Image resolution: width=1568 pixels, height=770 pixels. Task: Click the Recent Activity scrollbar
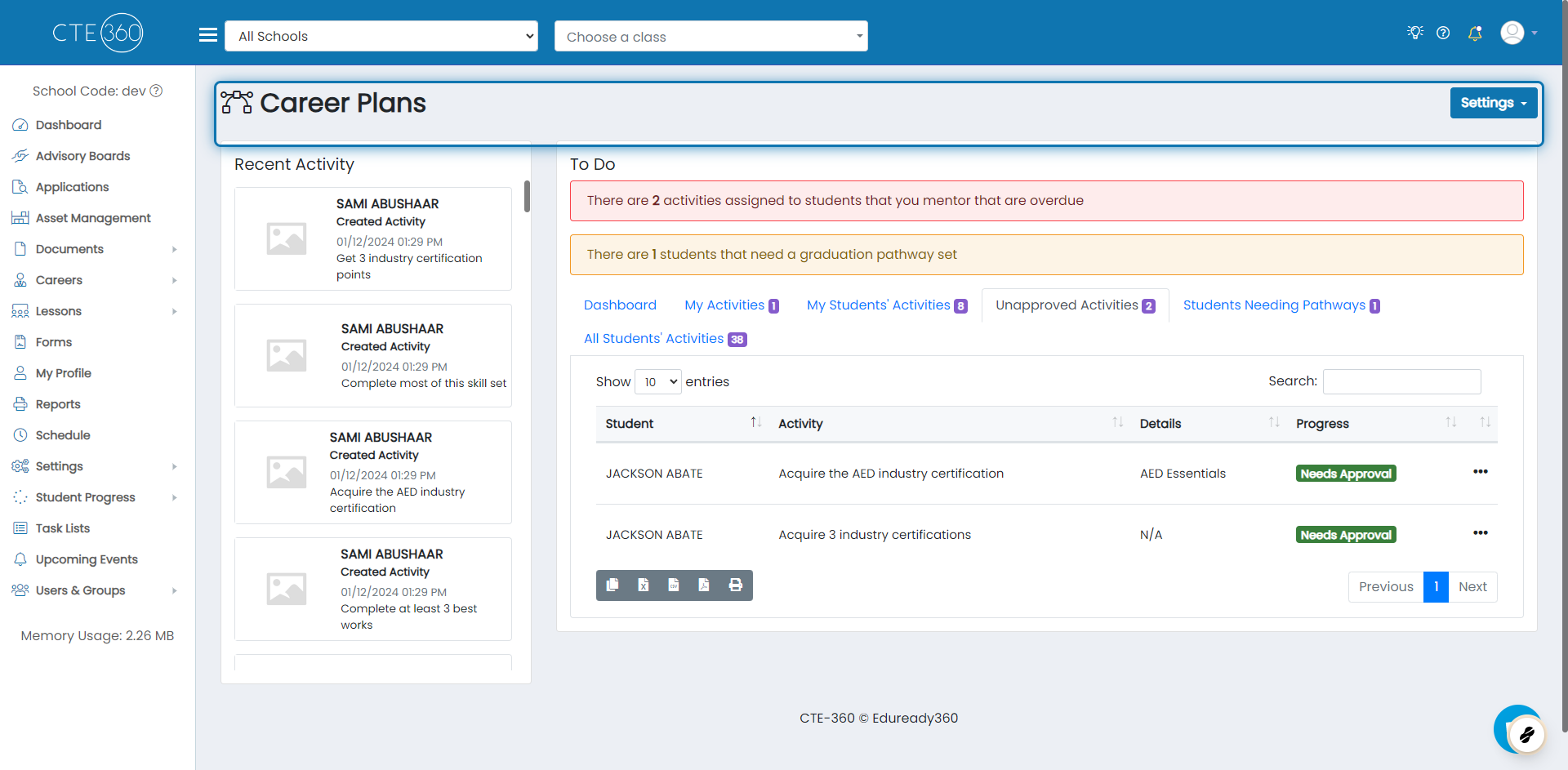527,196
